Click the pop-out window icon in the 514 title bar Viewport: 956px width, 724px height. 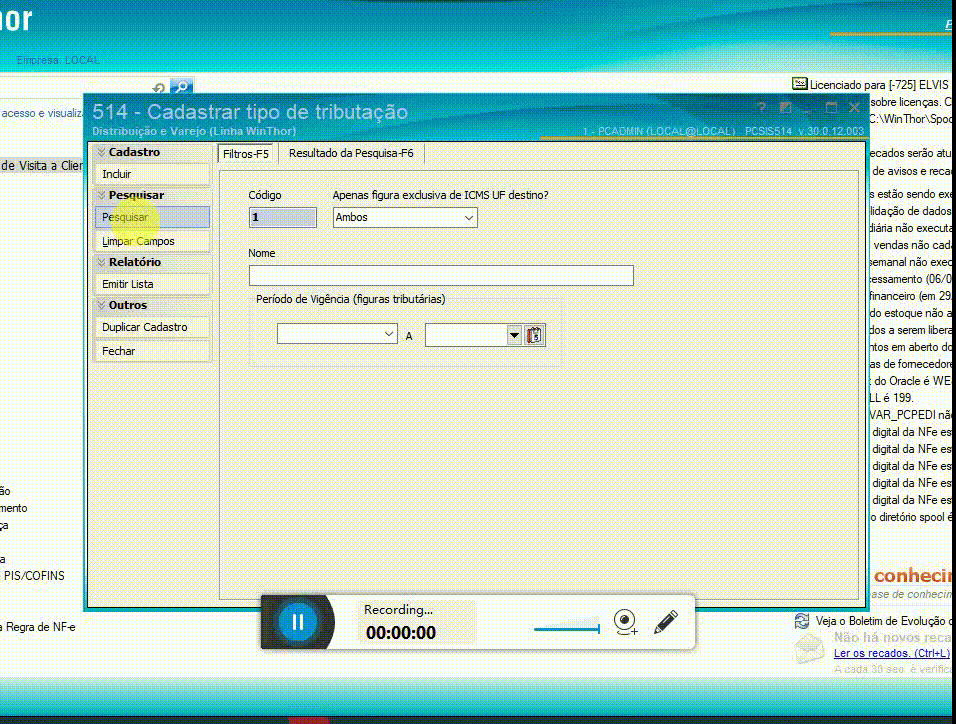coord(785,108)
